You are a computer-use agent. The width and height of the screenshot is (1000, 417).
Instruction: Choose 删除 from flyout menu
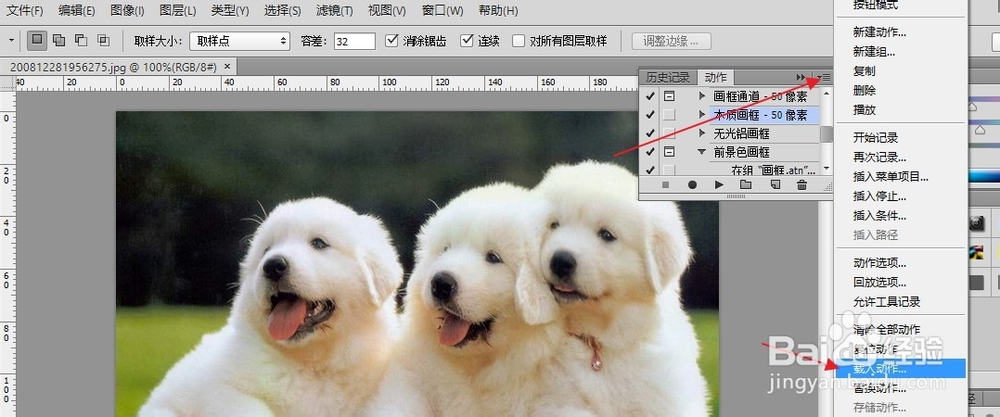point(864,91)
